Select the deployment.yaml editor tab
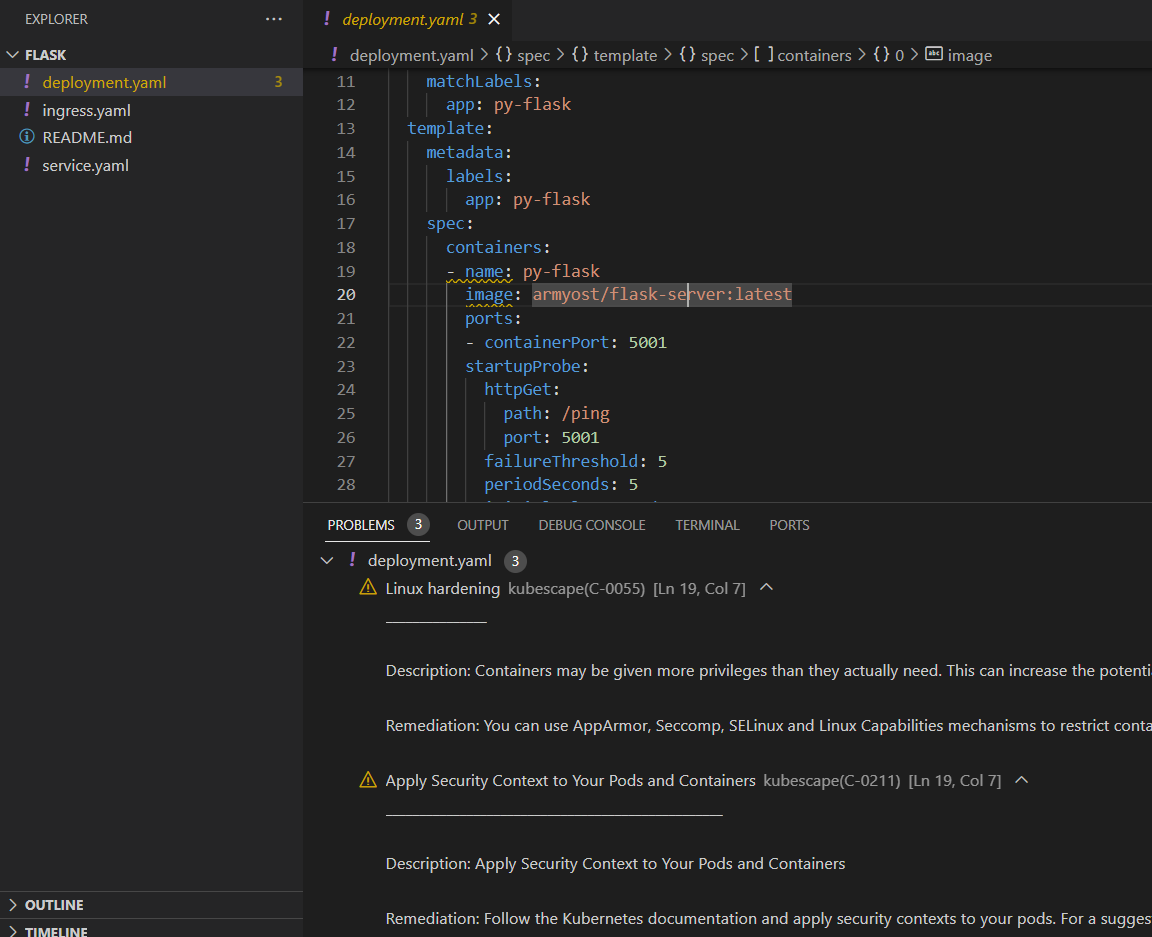 408,19
